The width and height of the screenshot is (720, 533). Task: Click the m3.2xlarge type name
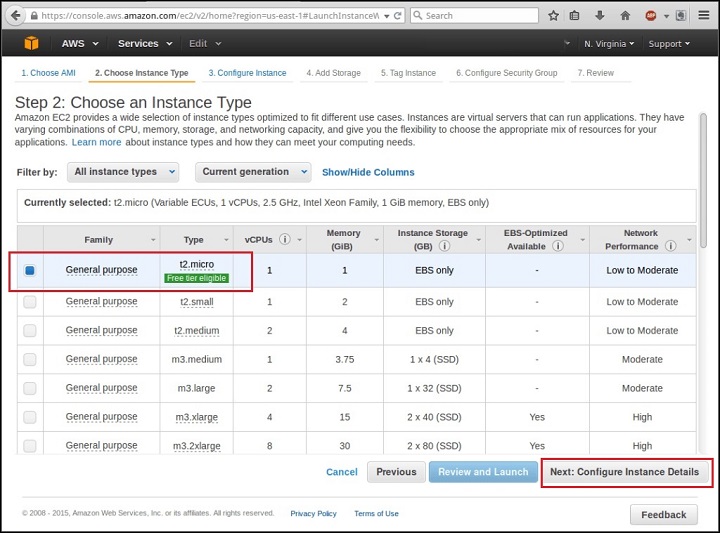[197, 446]
